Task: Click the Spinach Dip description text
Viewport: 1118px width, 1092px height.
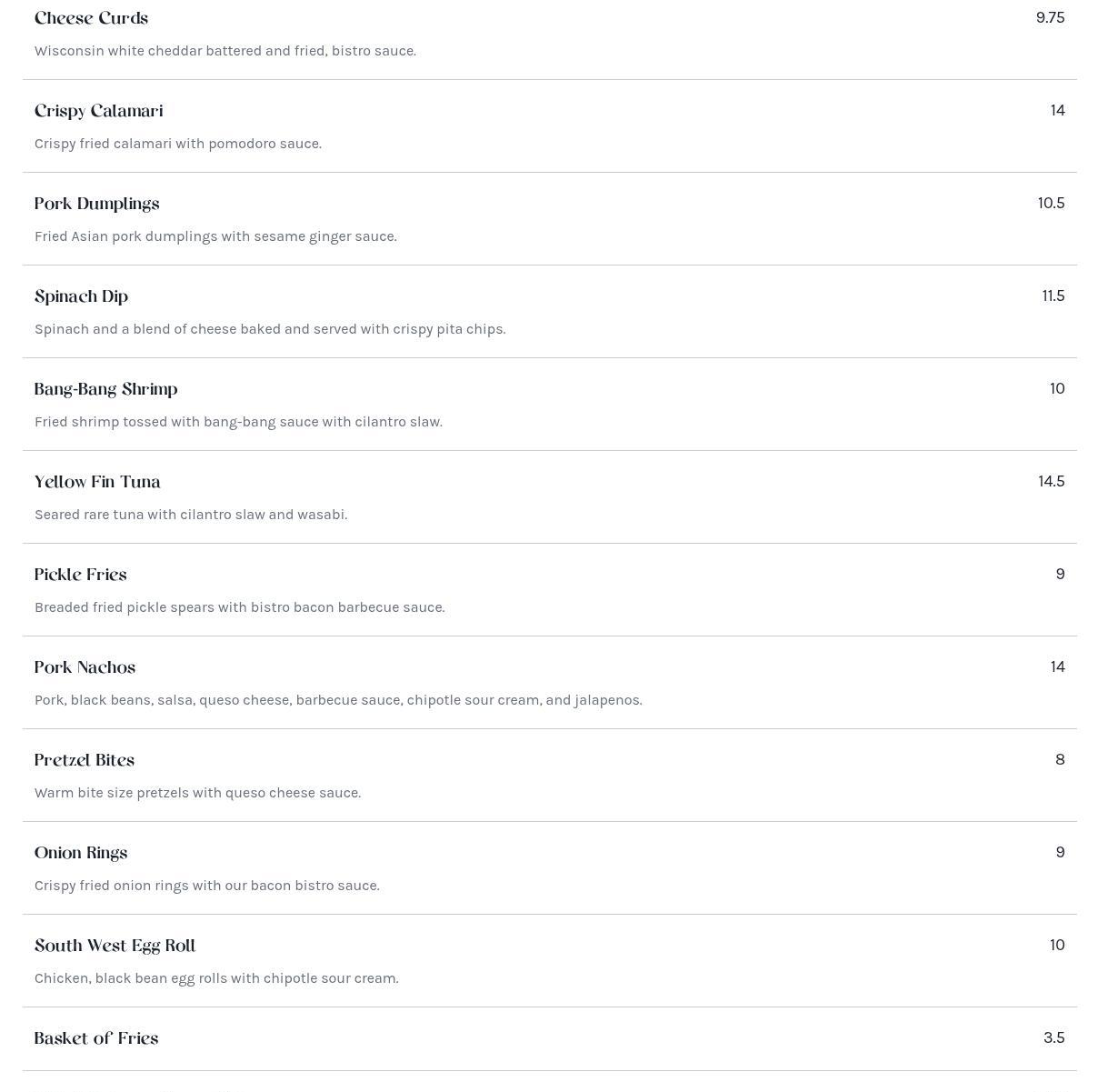Action: (270, 329)
